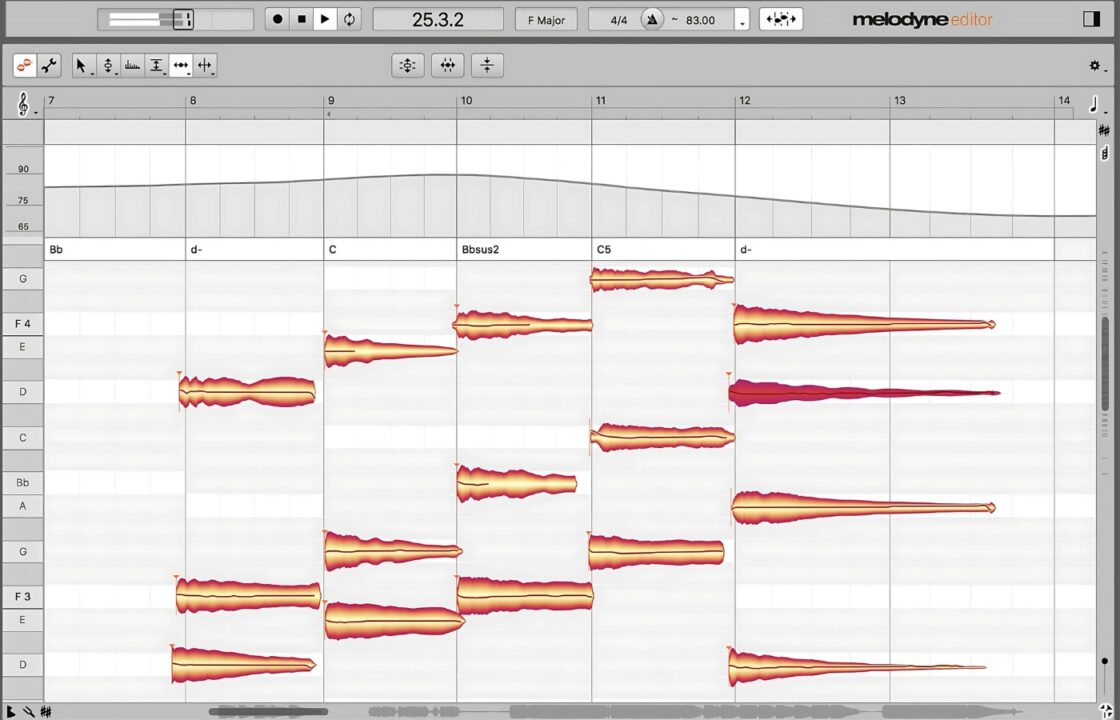Open the quarter-note time grid menu
Image resolution: width=1120 pixels, height=720 pixels.
[1094, 106]
